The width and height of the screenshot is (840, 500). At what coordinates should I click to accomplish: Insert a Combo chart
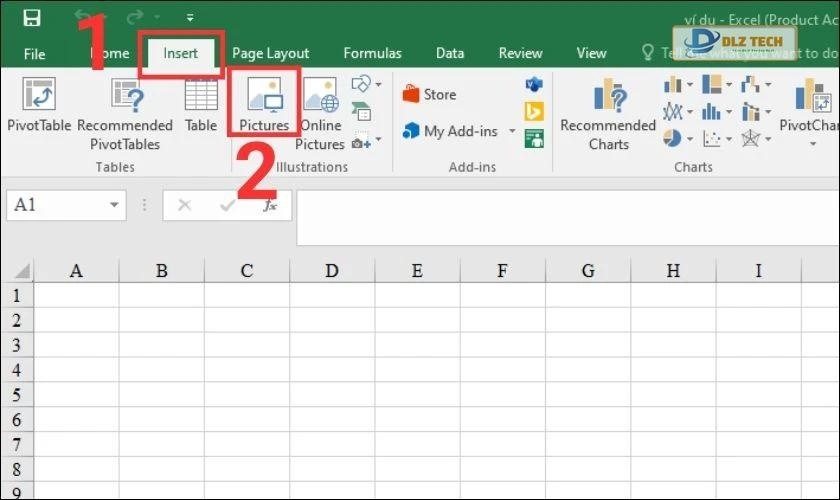[751, 111]
